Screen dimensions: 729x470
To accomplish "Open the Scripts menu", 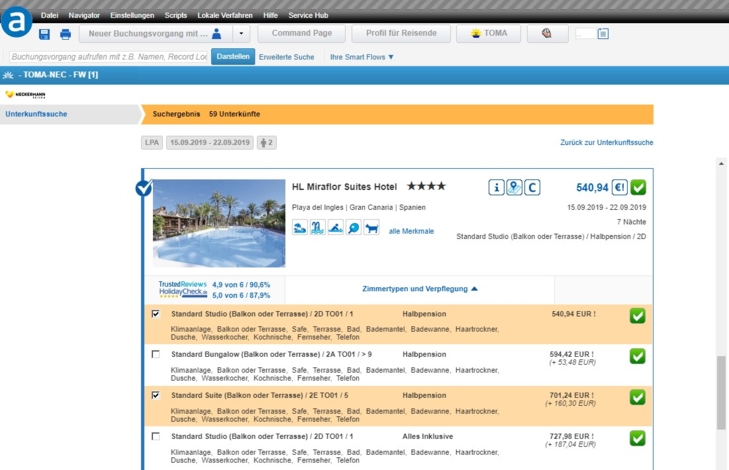I will pos(176,15).
